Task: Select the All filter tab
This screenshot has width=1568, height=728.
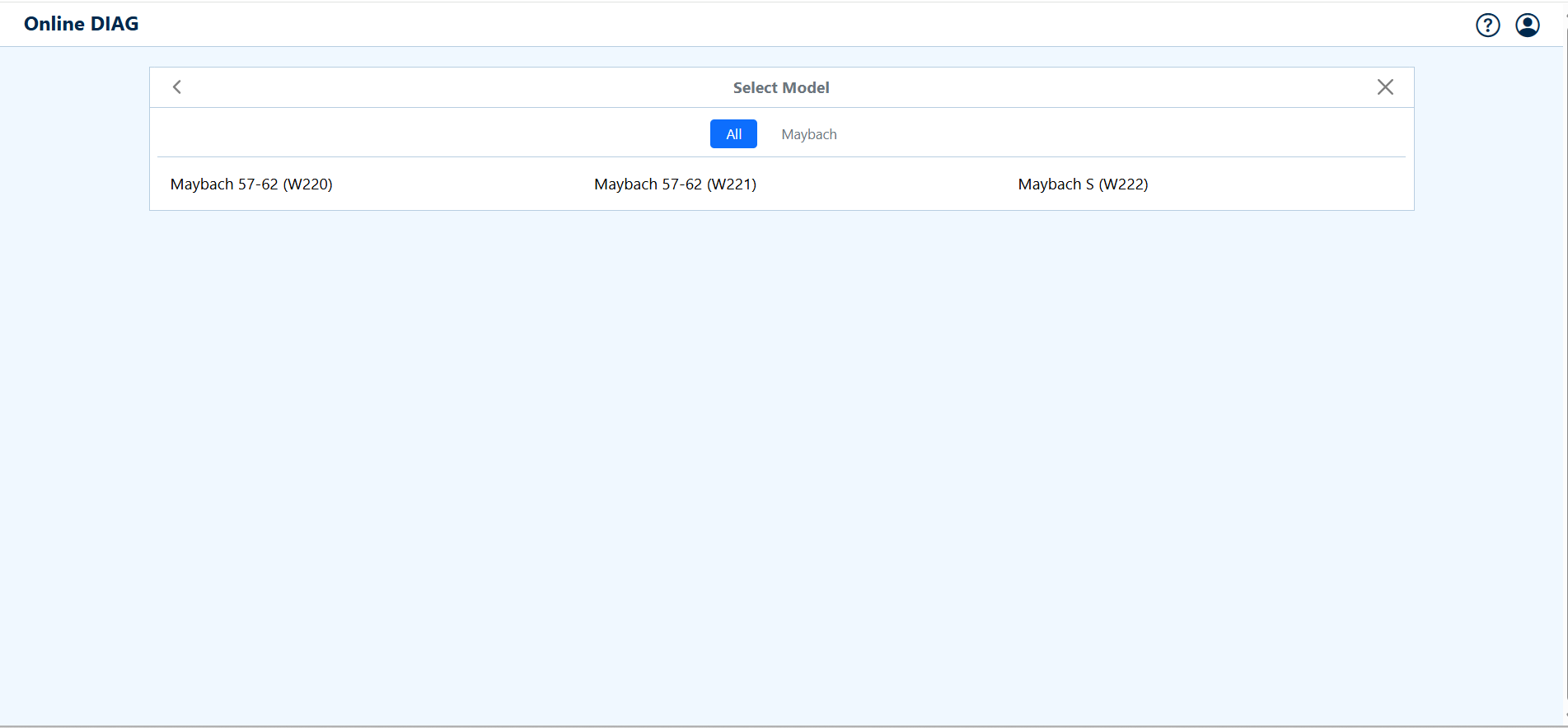Action: 733,134
